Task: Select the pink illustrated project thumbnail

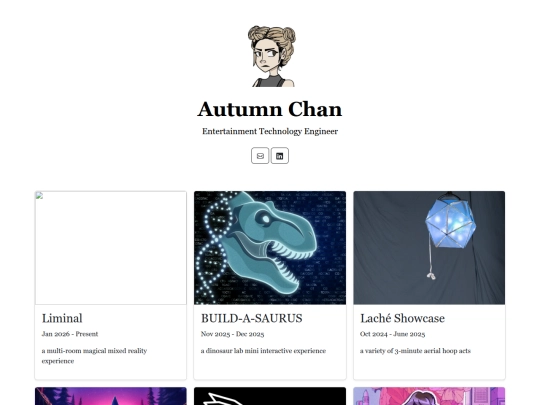Action: coord(429,396)
